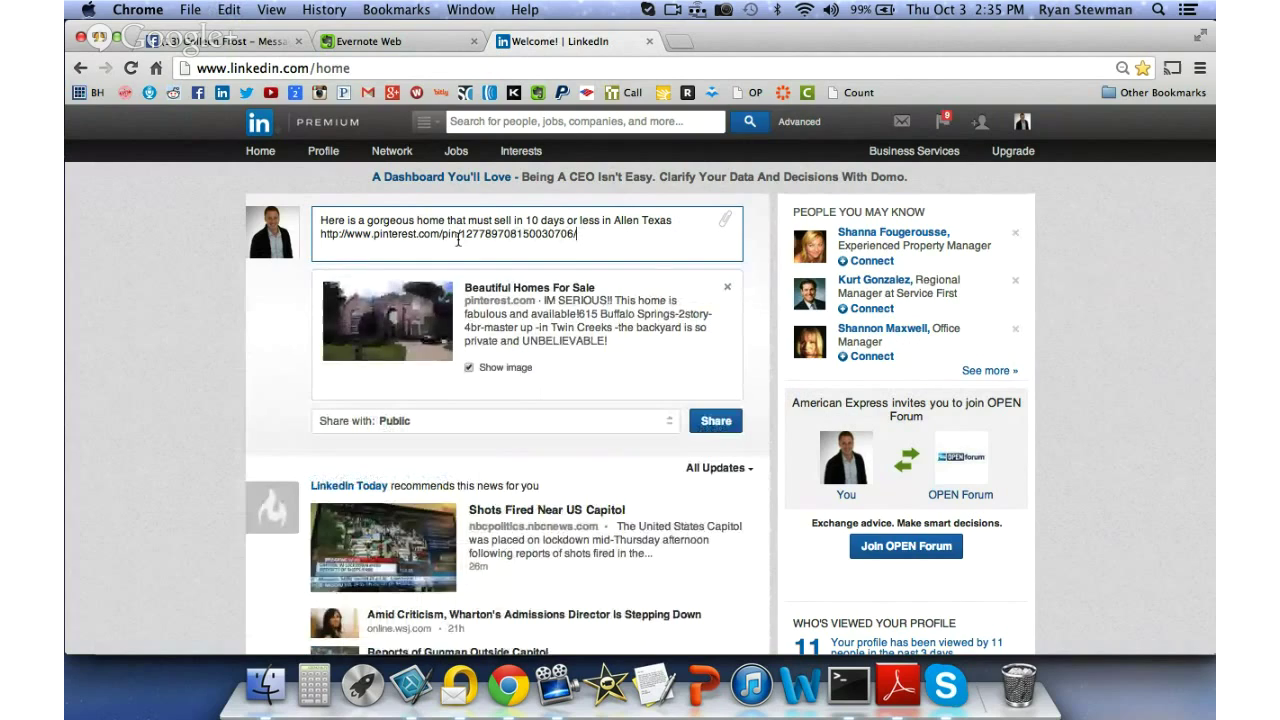1280x720 pixels.
Task: Open LinkedIn Home nav item
Action: coord(260,151)
